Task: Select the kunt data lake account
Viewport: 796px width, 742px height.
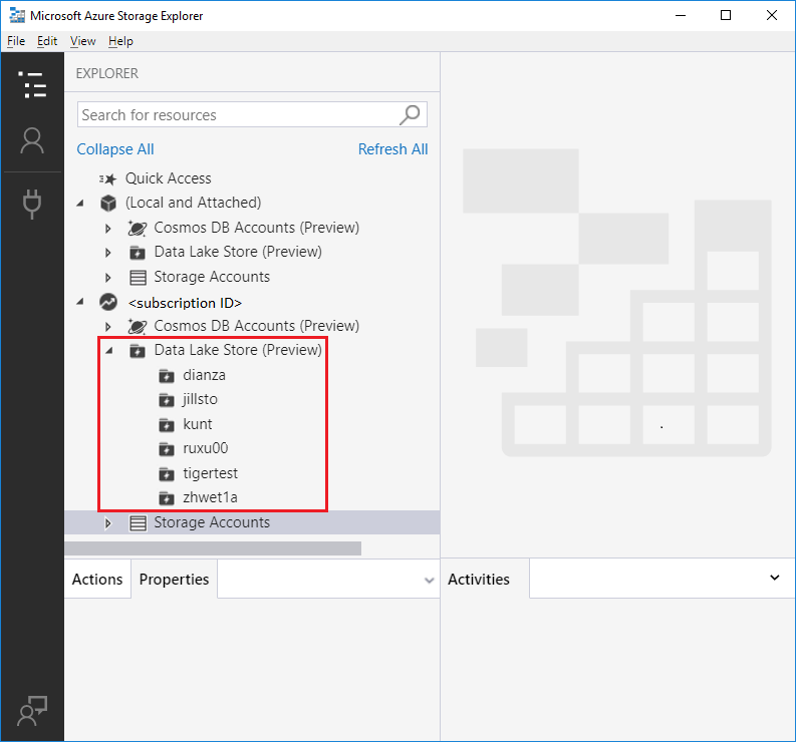Action: pos(197,424)
